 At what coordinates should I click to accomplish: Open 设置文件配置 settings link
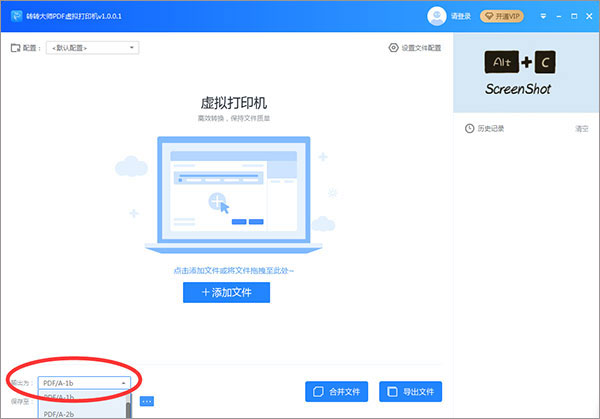tap(421, 48)
